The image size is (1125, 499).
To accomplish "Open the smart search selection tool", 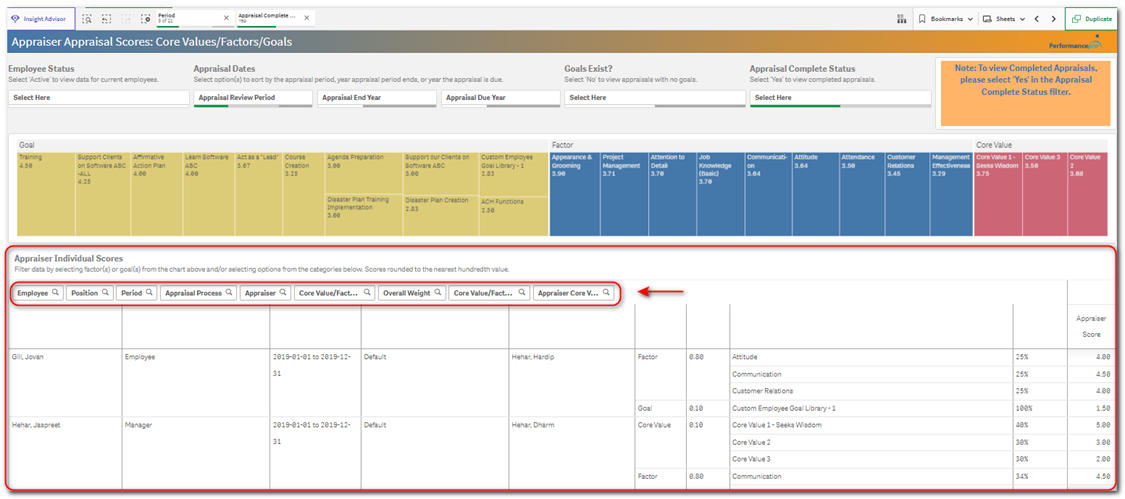I will pyautogui.click(x=88, y=19).
